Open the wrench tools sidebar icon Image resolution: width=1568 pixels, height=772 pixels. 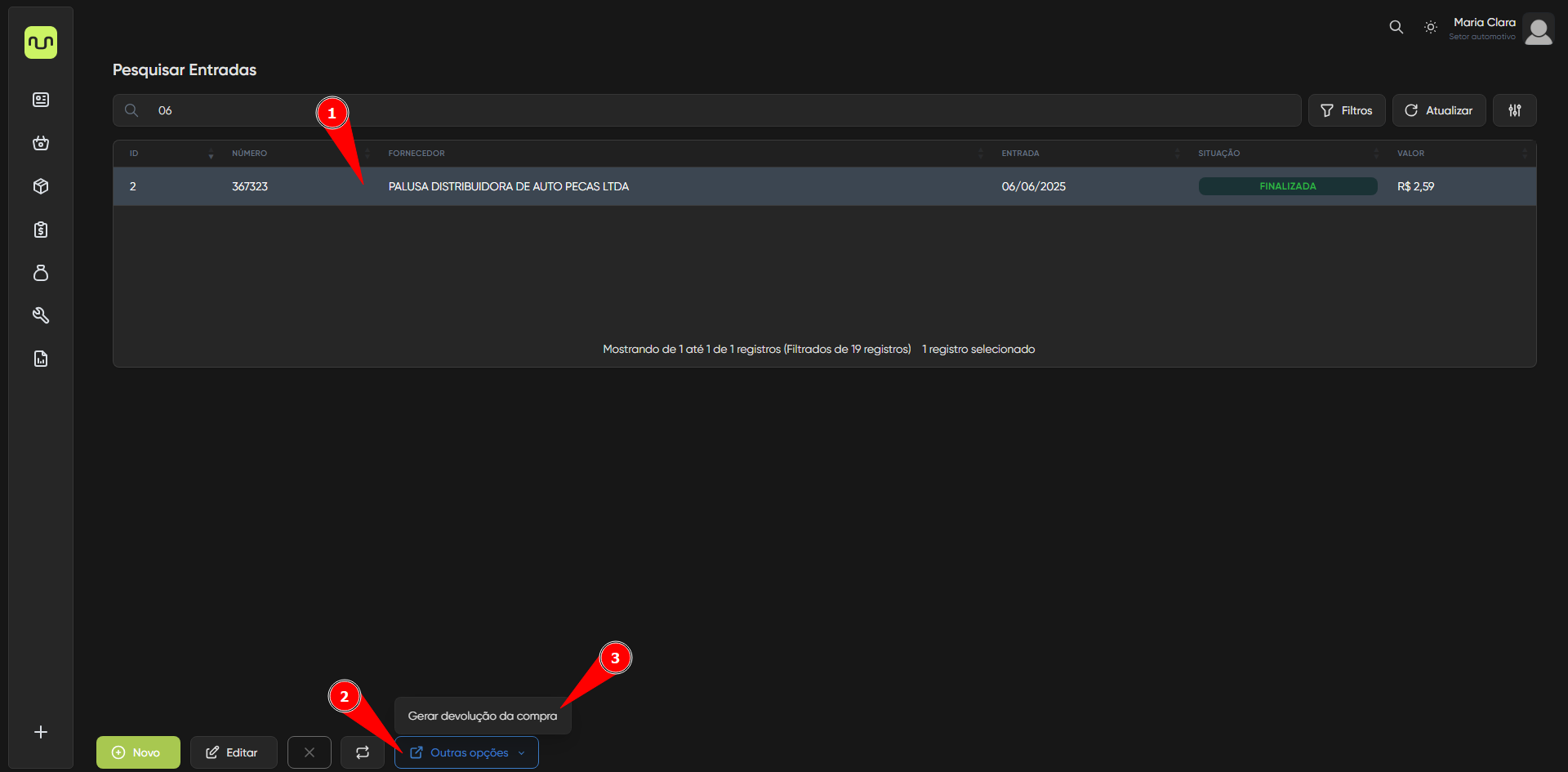click(x=41, y=315)
